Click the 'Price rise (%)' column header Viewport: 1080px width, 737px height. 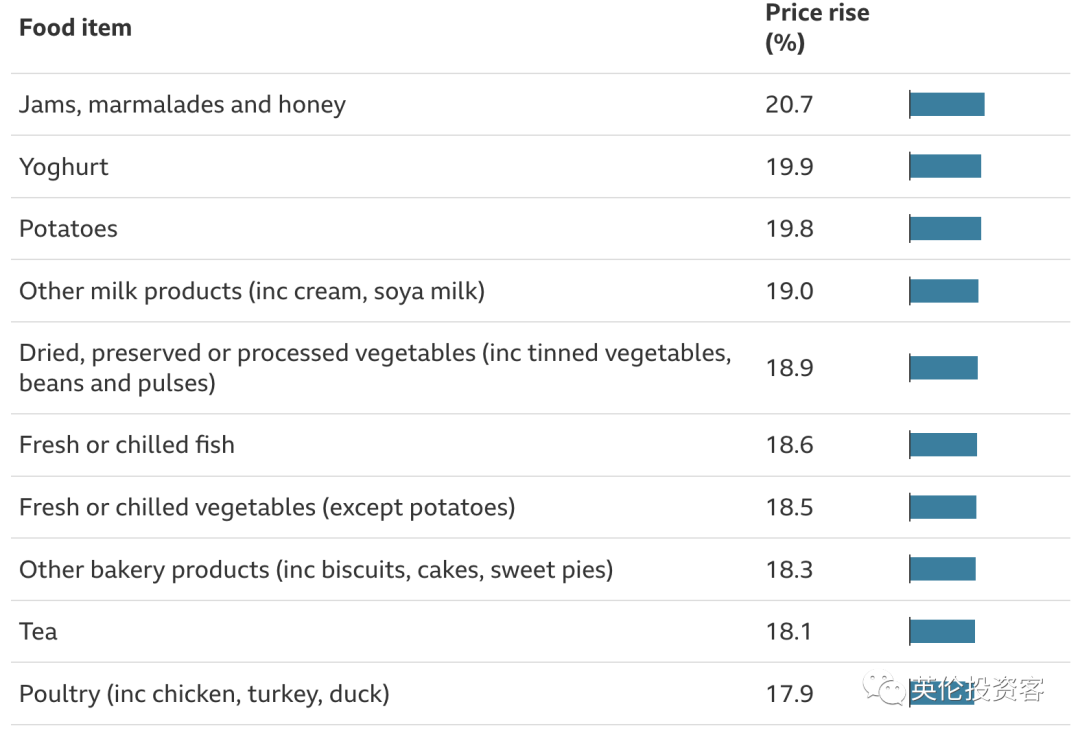[817, 28]
